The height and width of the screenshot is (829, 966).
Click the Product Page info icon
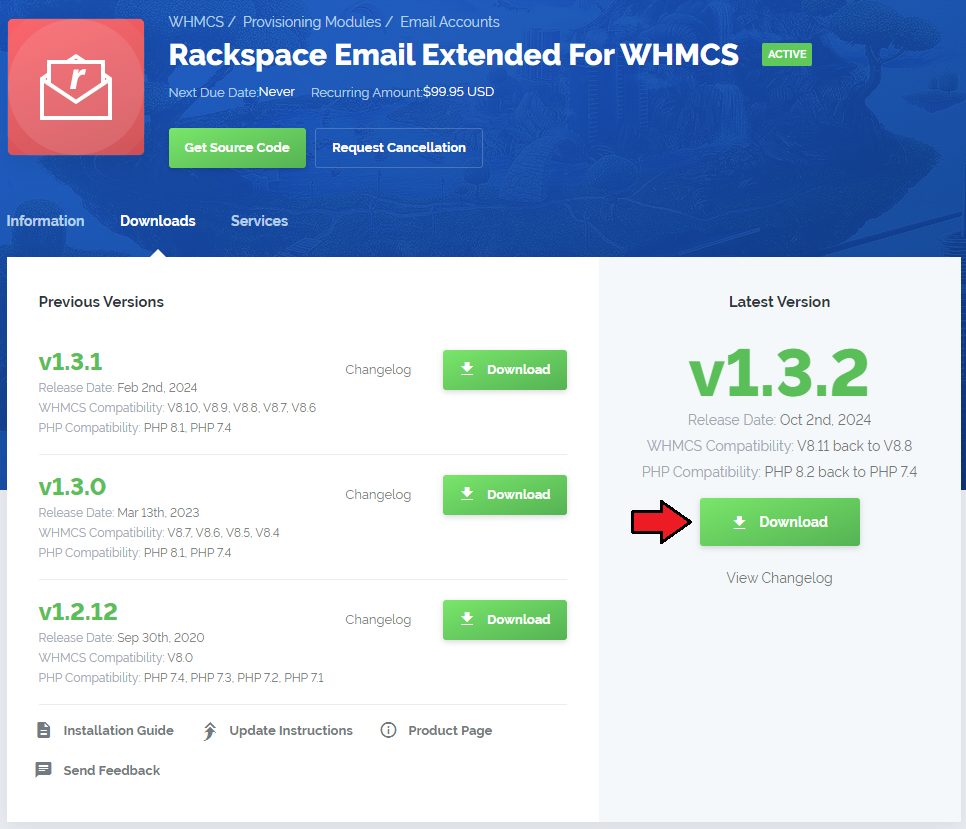[389, 731]
